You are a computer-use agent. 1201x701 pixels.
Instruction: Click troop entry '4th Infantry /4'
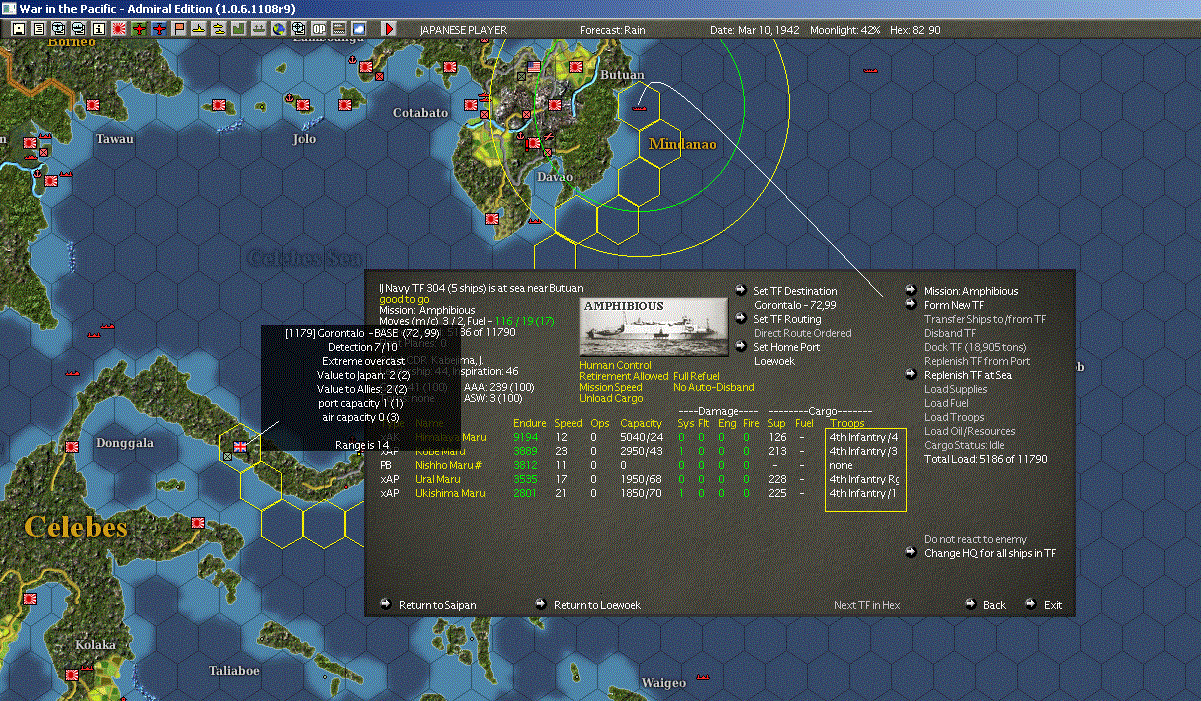(x=864, y=438)
